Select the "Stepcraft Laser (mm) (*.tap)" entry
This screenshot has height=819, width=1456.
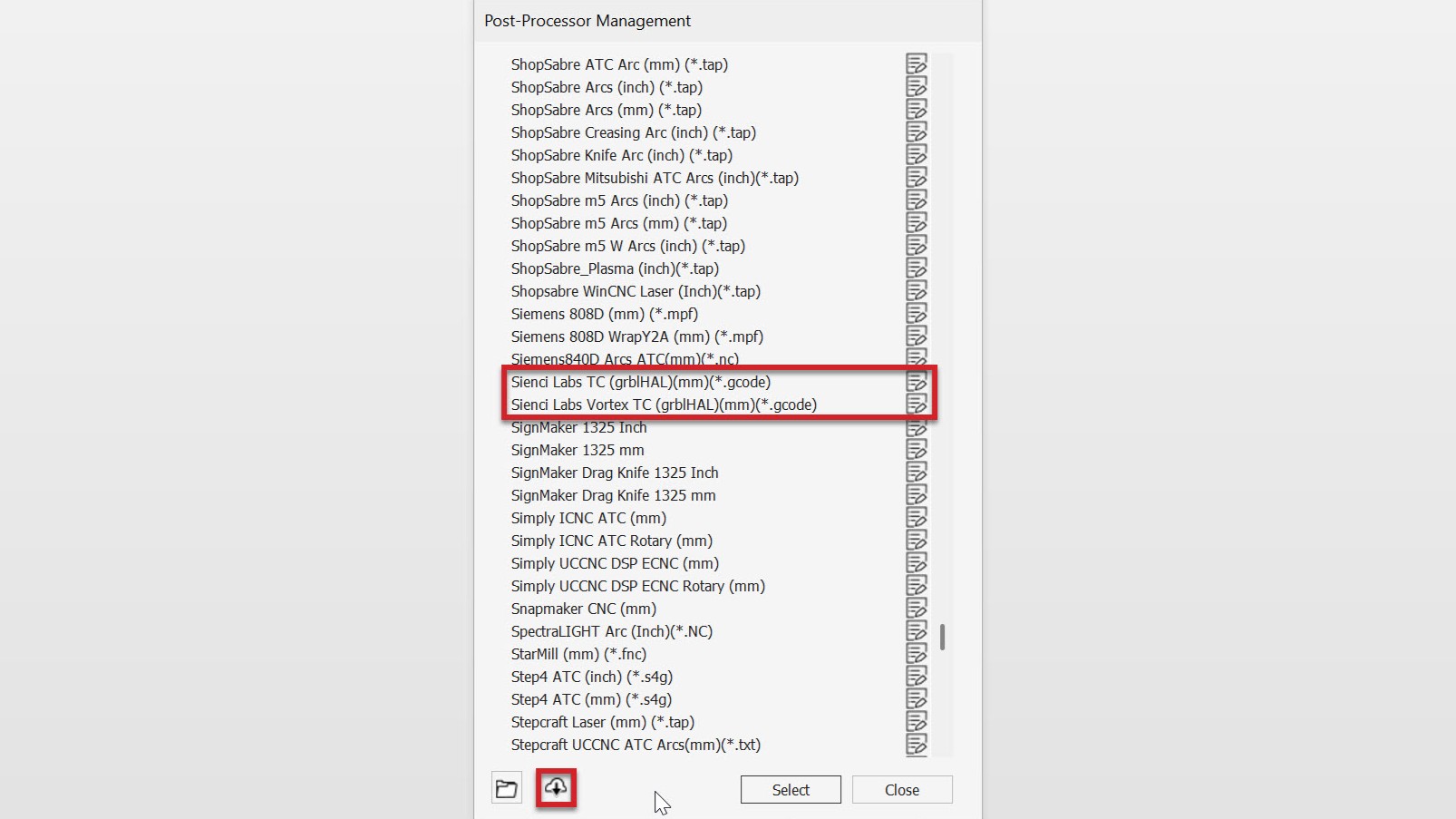tap(603, 722)
